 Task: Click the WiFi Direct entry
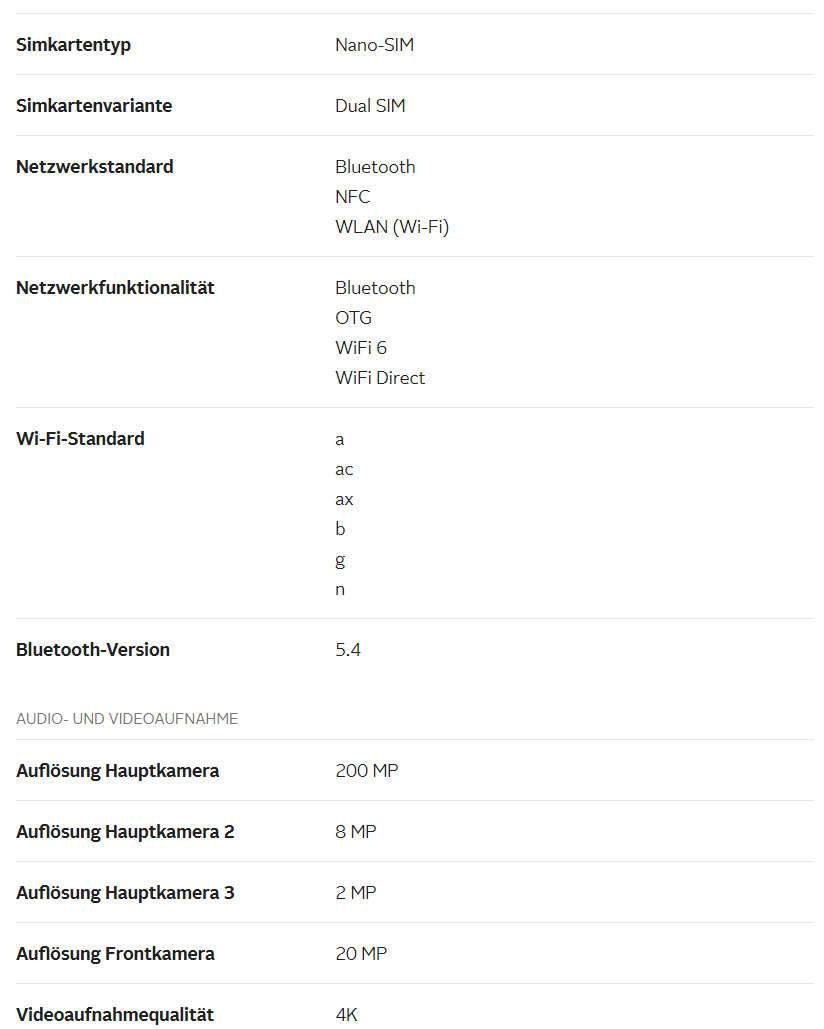click(381, 378)
